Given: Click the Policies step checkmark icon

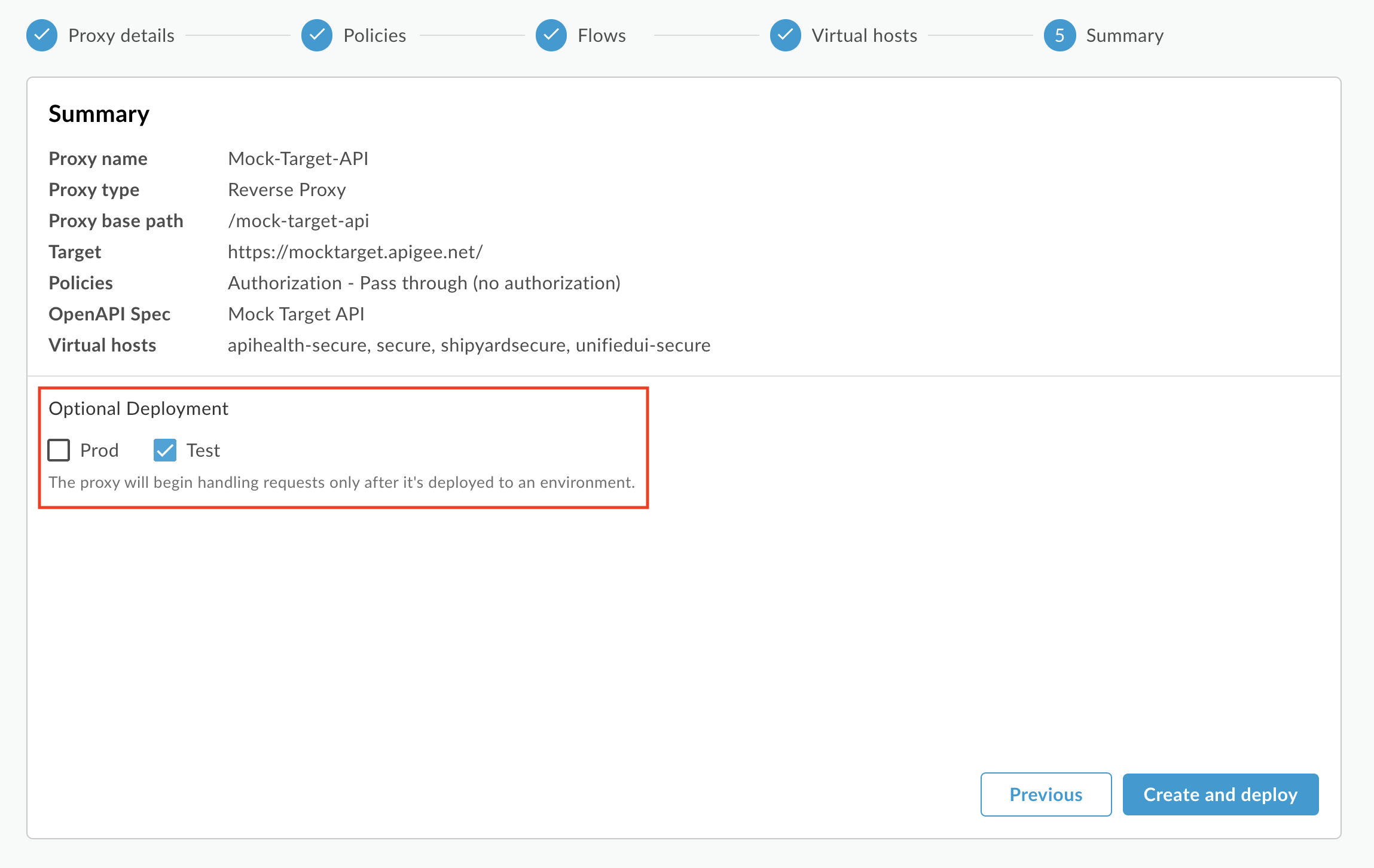Looking at the screenshot, I should coord(317,35).
